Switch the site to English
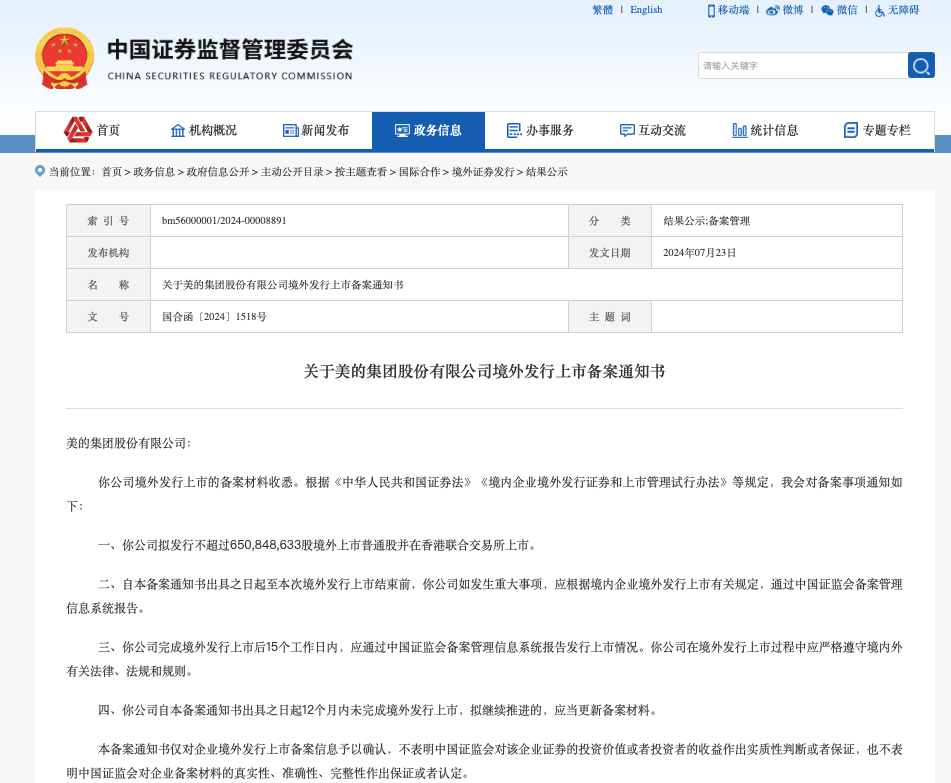The width and height of the screenshot is (951, 783). (646, 10)
